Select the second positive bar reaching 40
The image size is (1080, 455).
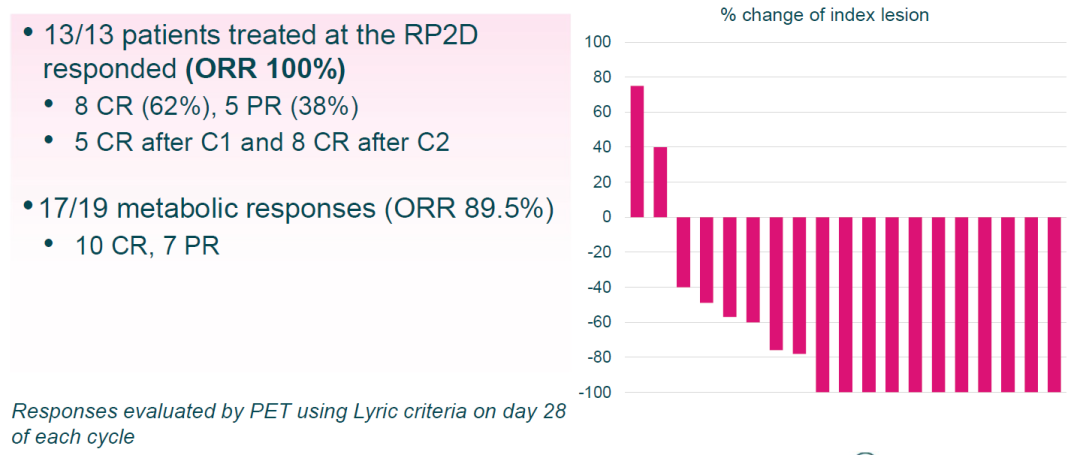(660, 182)
